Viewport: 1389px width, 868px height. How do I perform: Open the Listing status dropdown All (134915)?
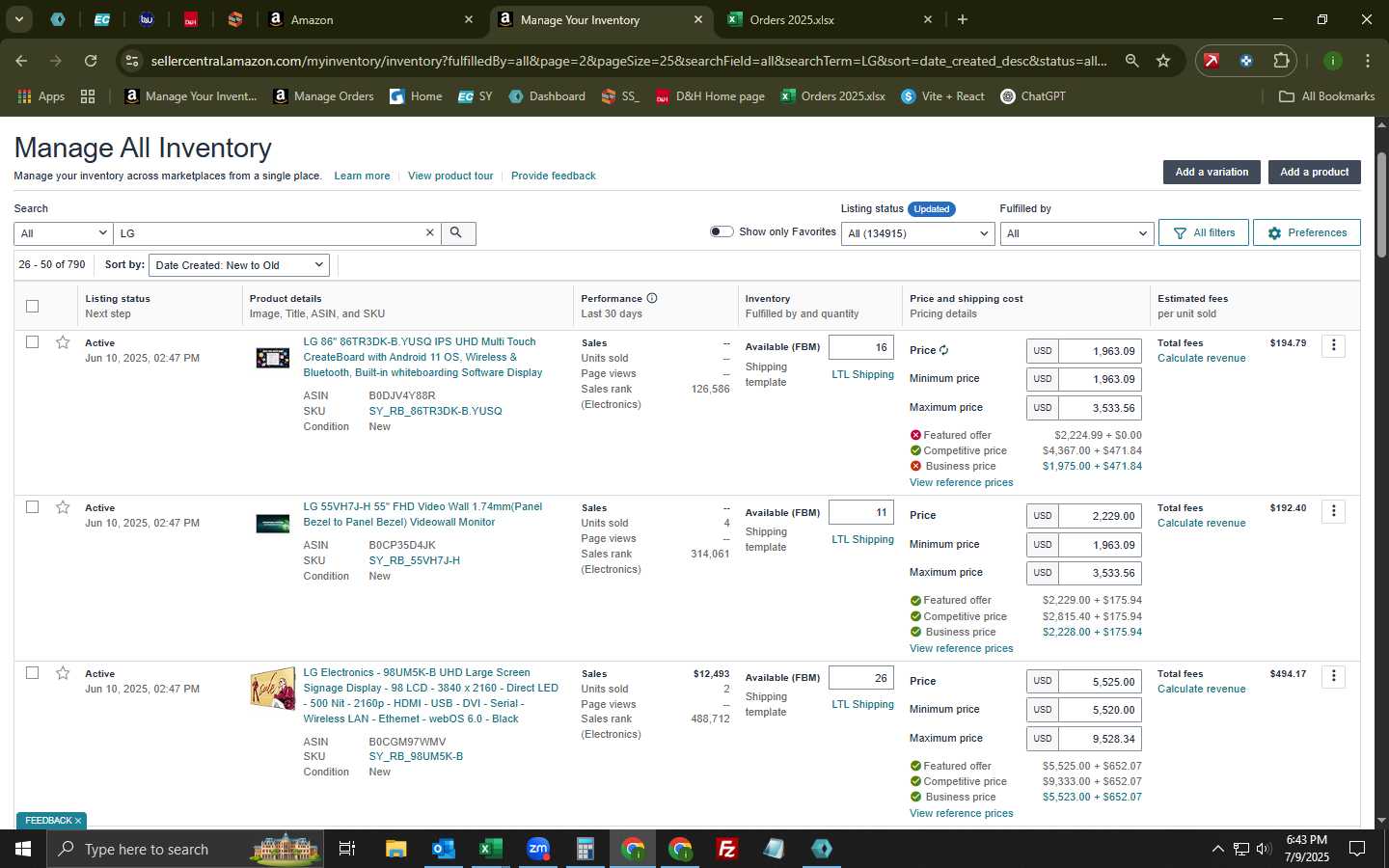[x=917, y=233]
